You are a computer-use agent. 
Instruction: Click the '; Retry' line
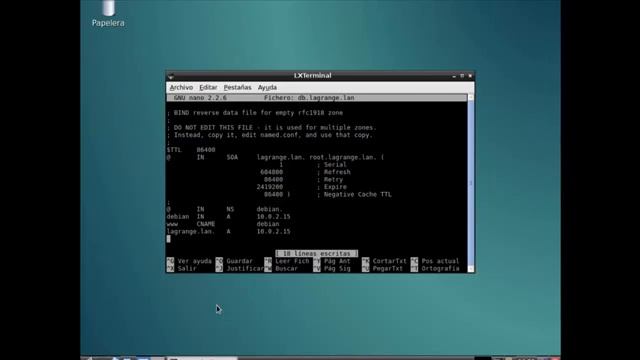coord(303,180)
